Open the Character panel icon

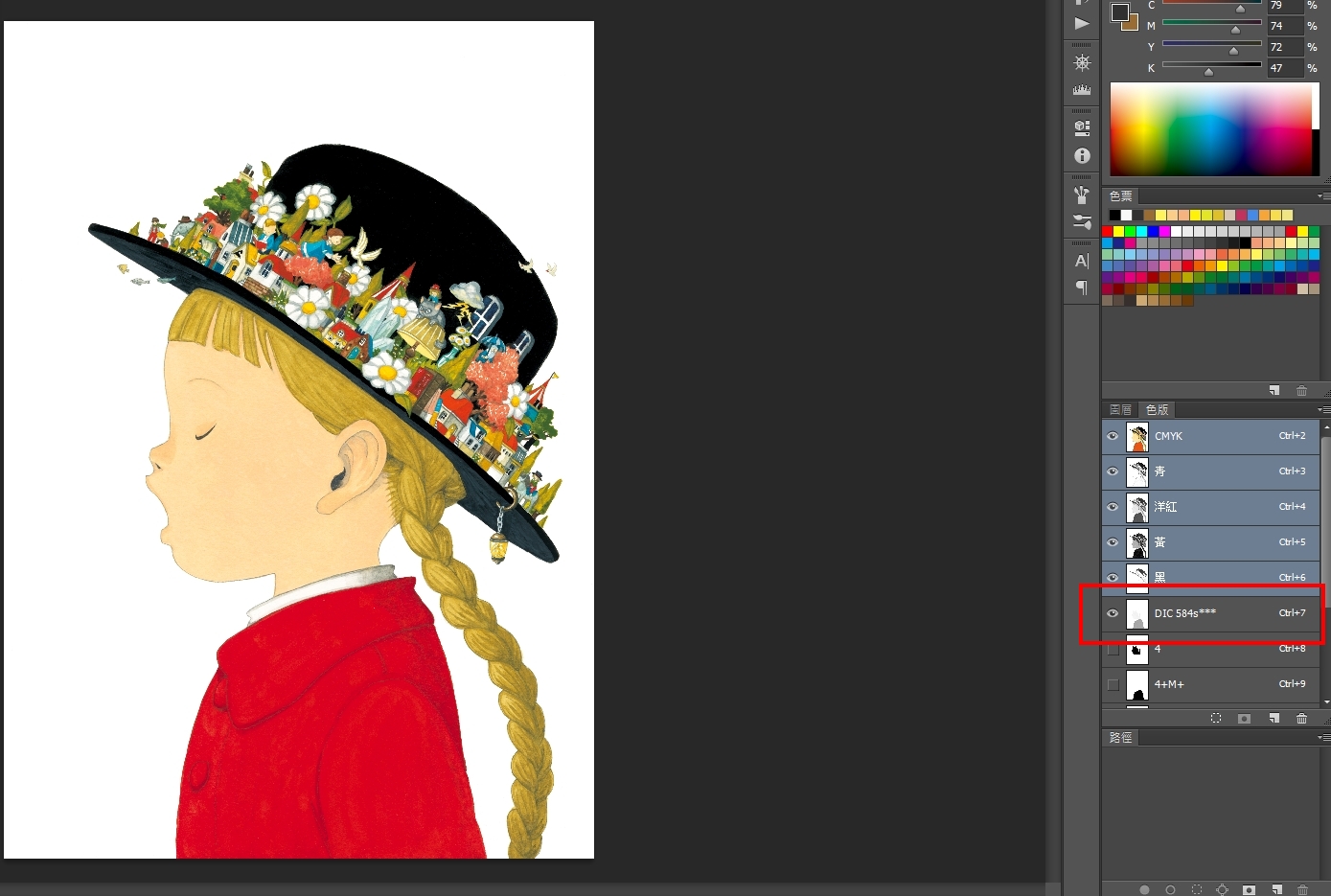point(1082,261)
